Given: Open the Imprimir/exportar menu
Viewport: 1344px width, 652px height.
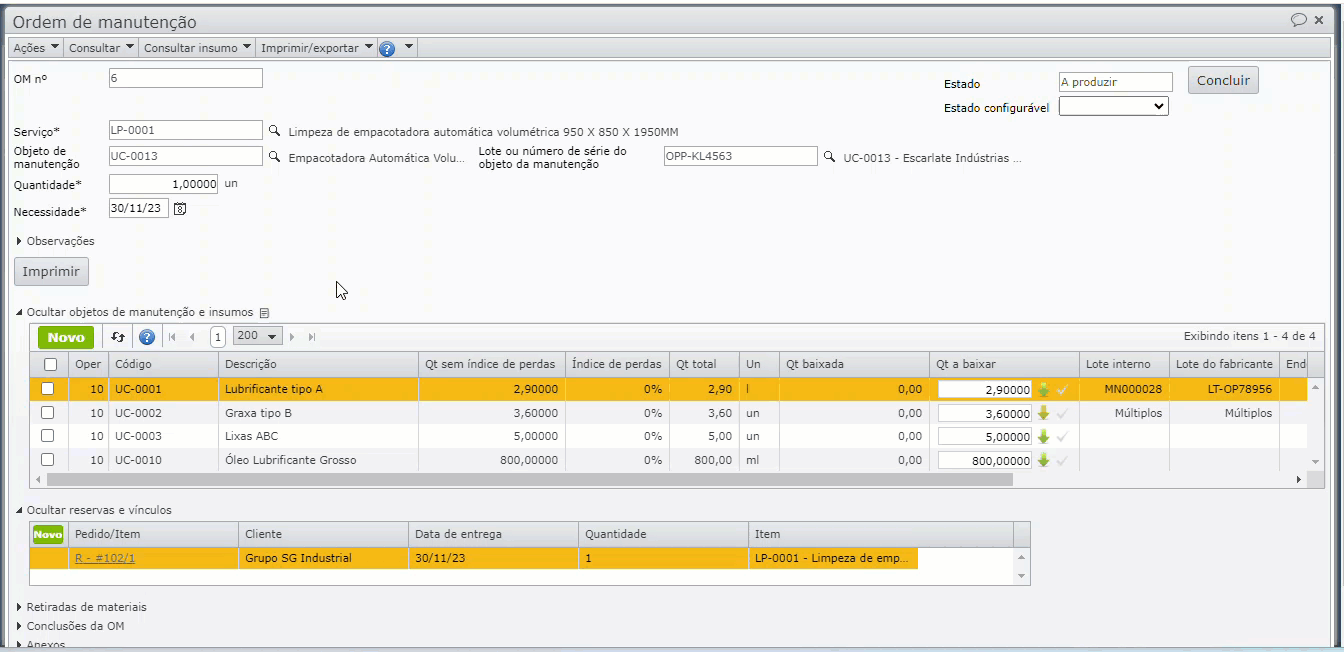Looking at the screenshot, I should click(x=316, y=48).
